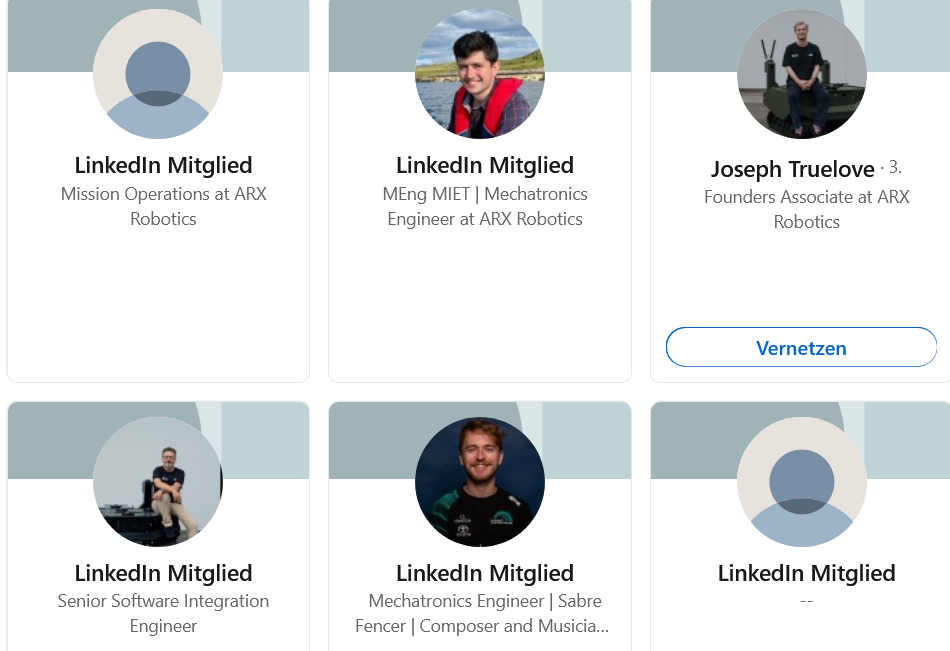Click the '3.' connection degree badge
Screen dimensions: 950x651
coord(894,167)
